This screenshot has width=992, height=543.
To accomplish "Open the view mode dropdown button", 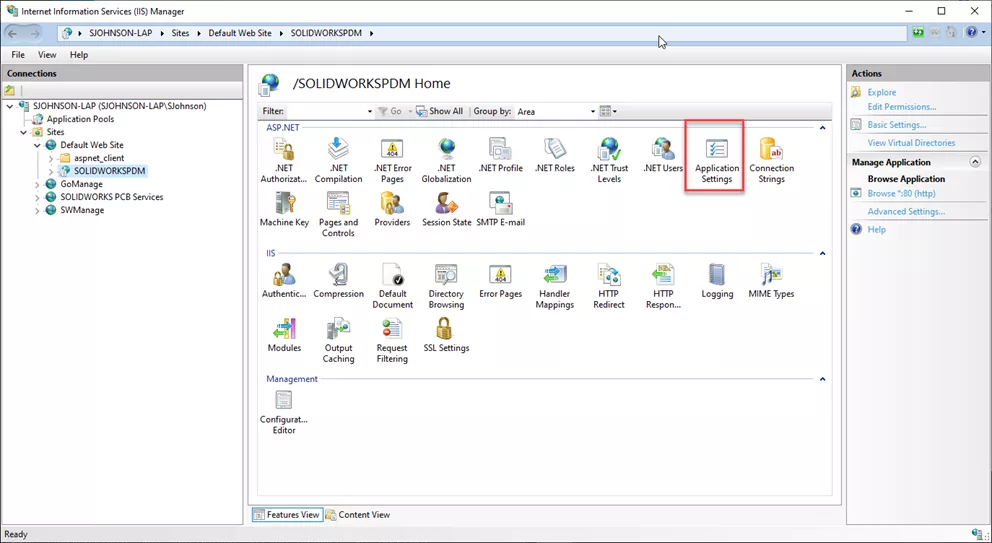I will tap(608, 111).
